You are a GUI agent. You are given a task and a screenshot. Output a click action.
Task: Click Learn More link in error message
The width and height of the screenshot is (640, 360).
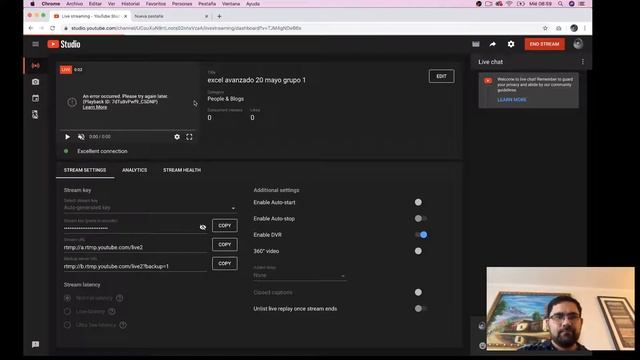pyautogui.click(x=95, y=107)
